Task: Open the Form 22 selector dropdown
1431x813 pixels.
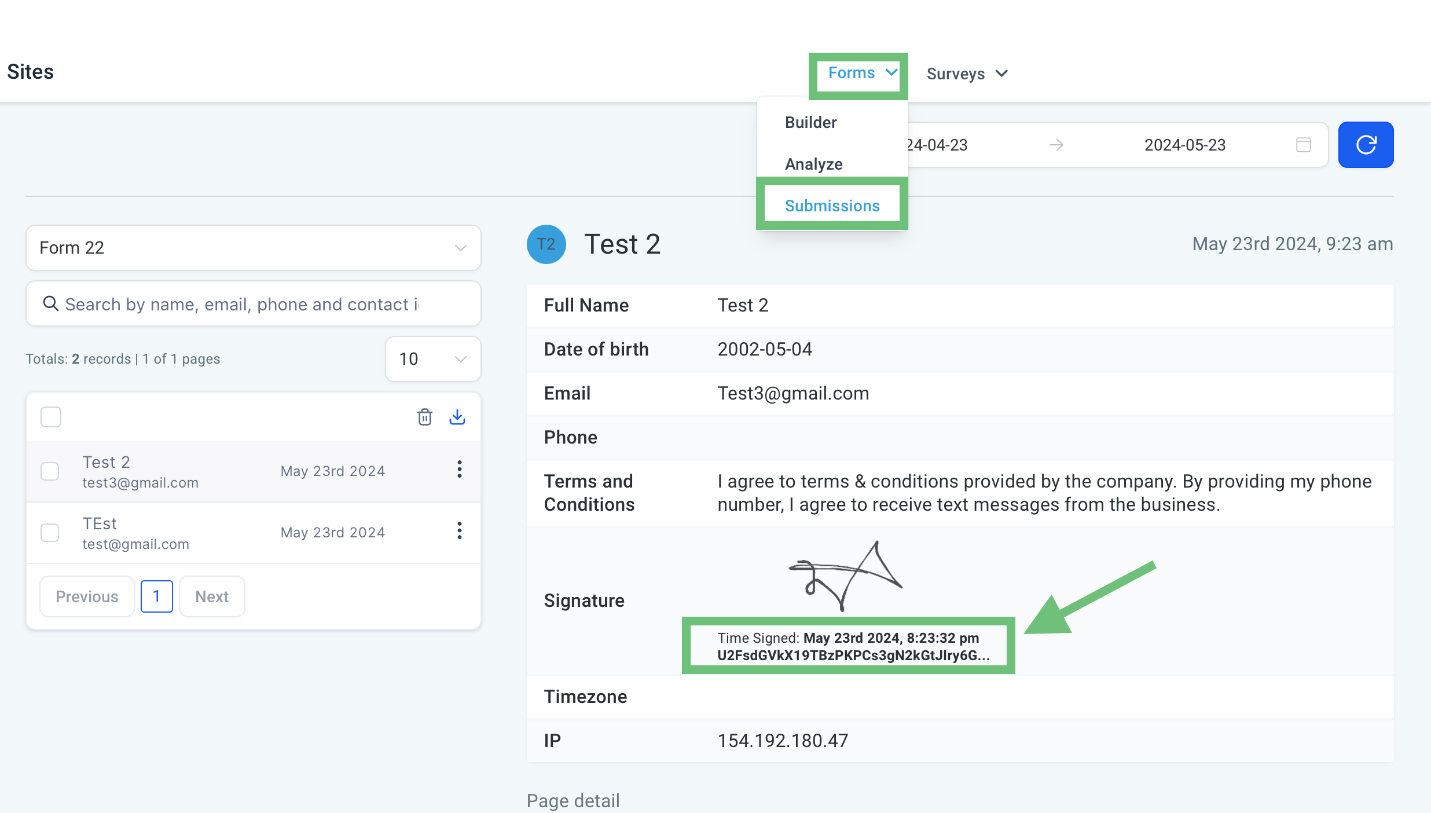Action: (x=253, y=248)
